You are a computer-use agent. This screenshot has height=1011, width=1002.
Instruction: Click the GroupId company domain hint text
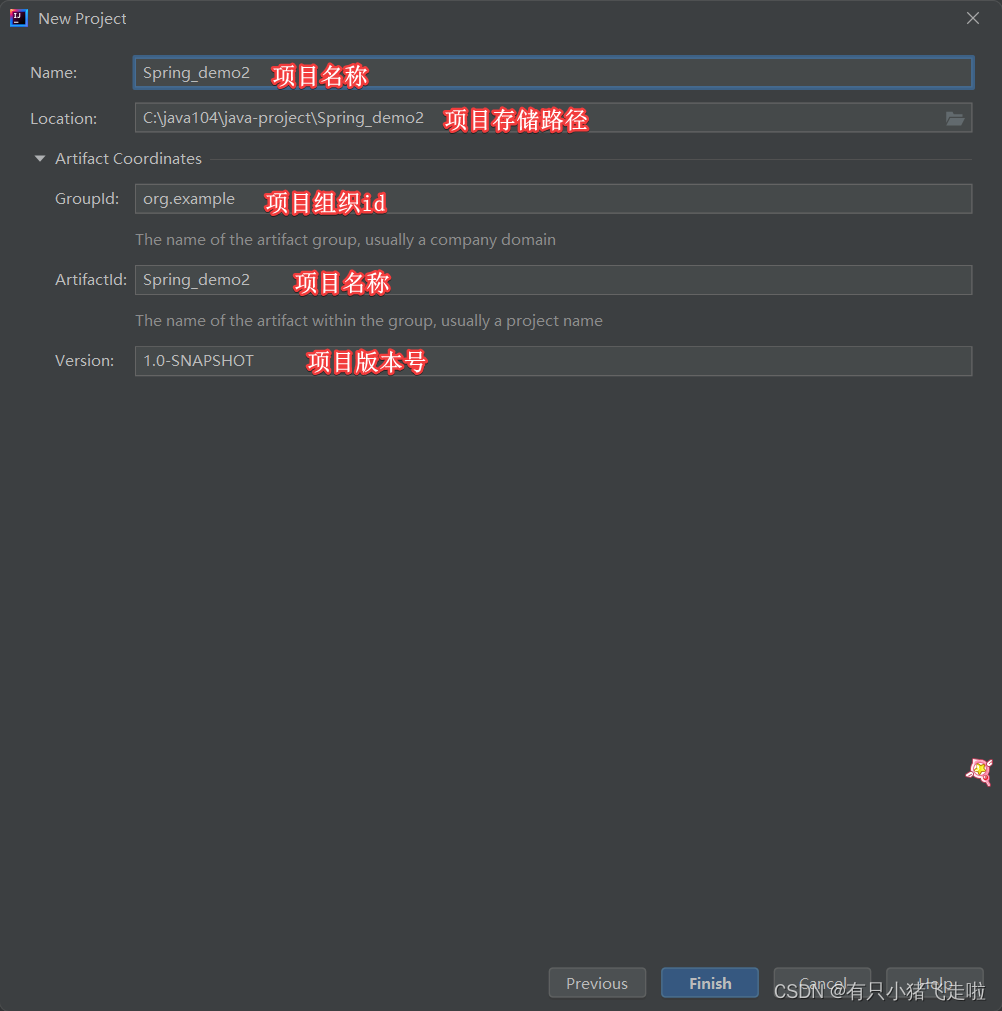(x=346, y=240)
